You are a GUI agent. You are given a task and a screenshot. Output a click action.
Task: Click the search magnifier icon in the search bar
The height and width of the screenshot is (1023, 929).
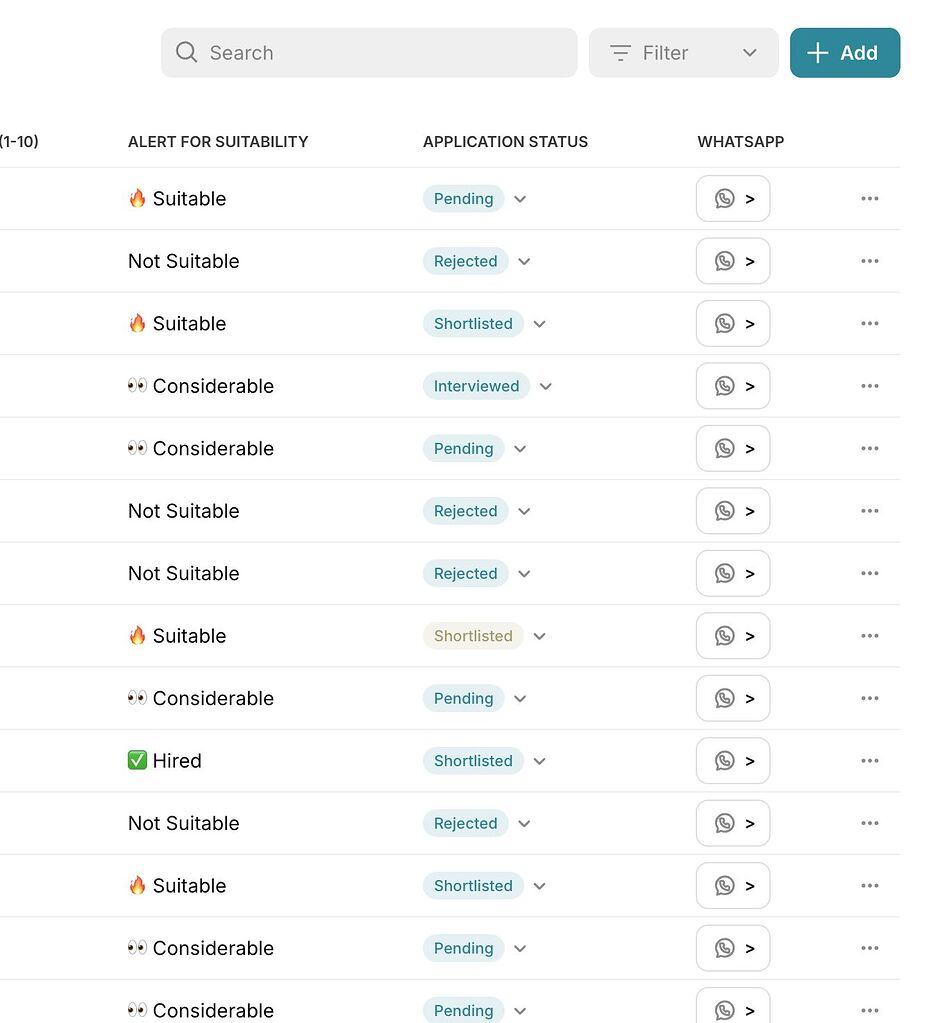click(x=187, y=52)
